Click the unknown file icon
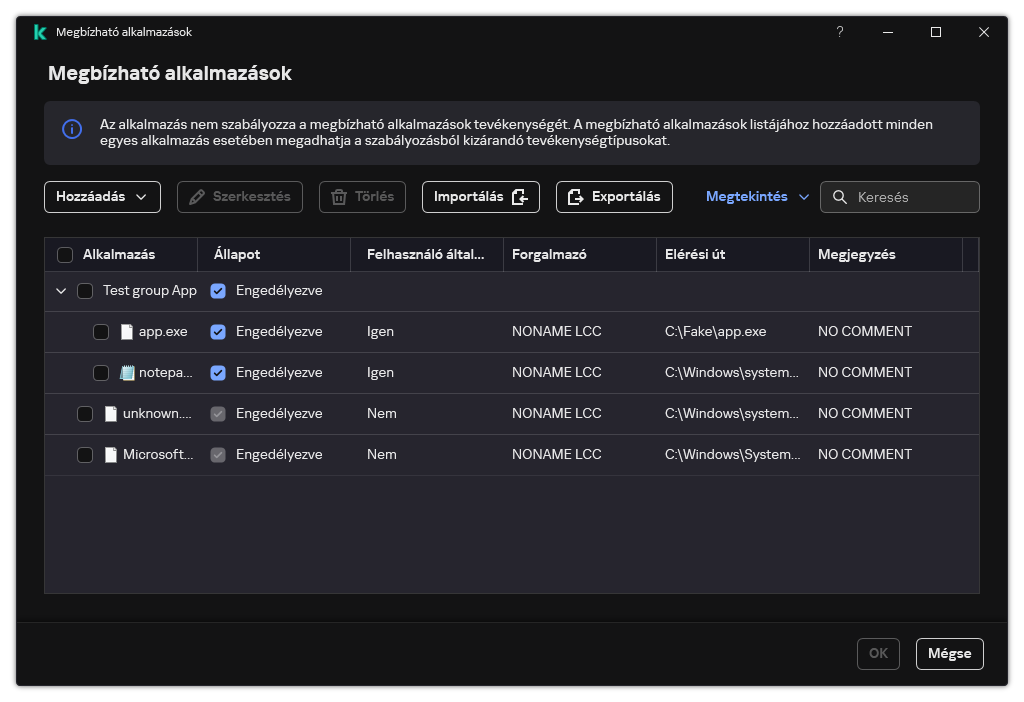Image resolution: width=1024 pixels, height=702 pixels. pos(111,414)
